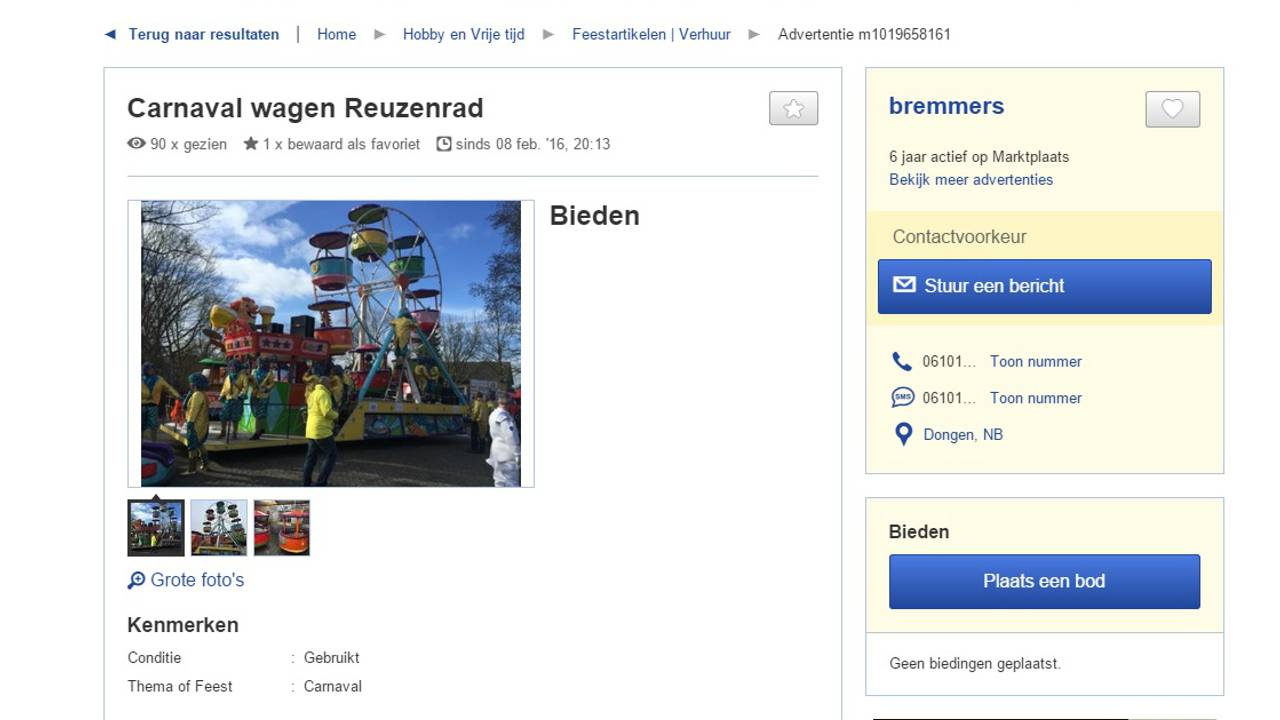Click the star beside bewaard als favoriet

(249, 143)
